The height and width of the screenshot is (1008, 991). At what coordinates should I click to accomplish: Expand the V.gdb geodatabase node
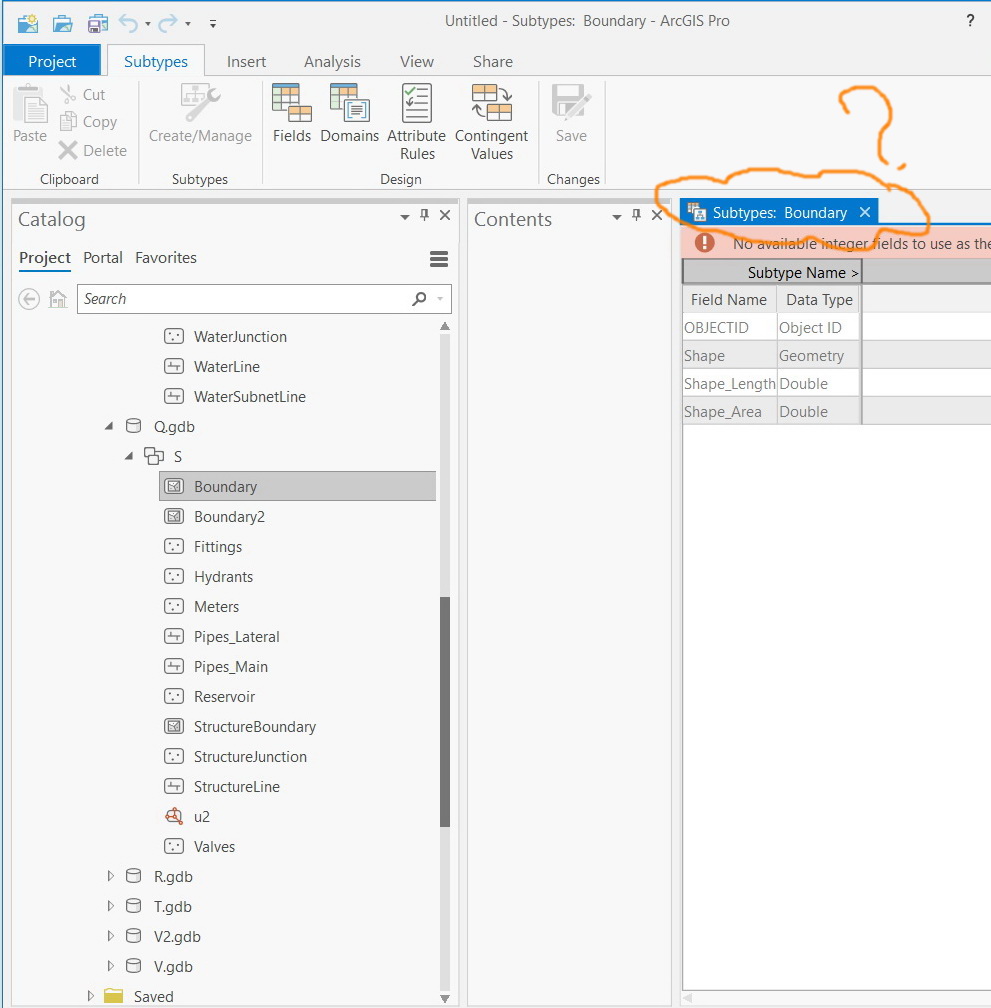pos(110,966)
